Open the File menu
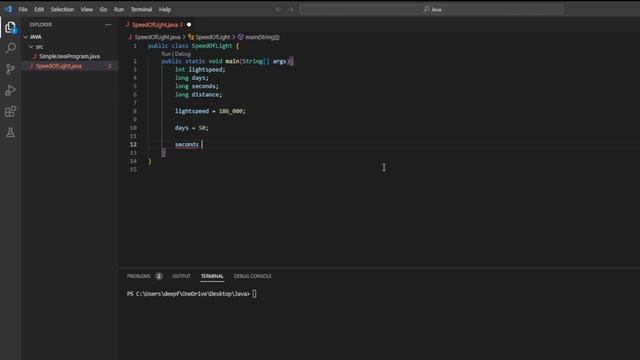The height and width of the screenshot is (360, 640). click(23, 9)
